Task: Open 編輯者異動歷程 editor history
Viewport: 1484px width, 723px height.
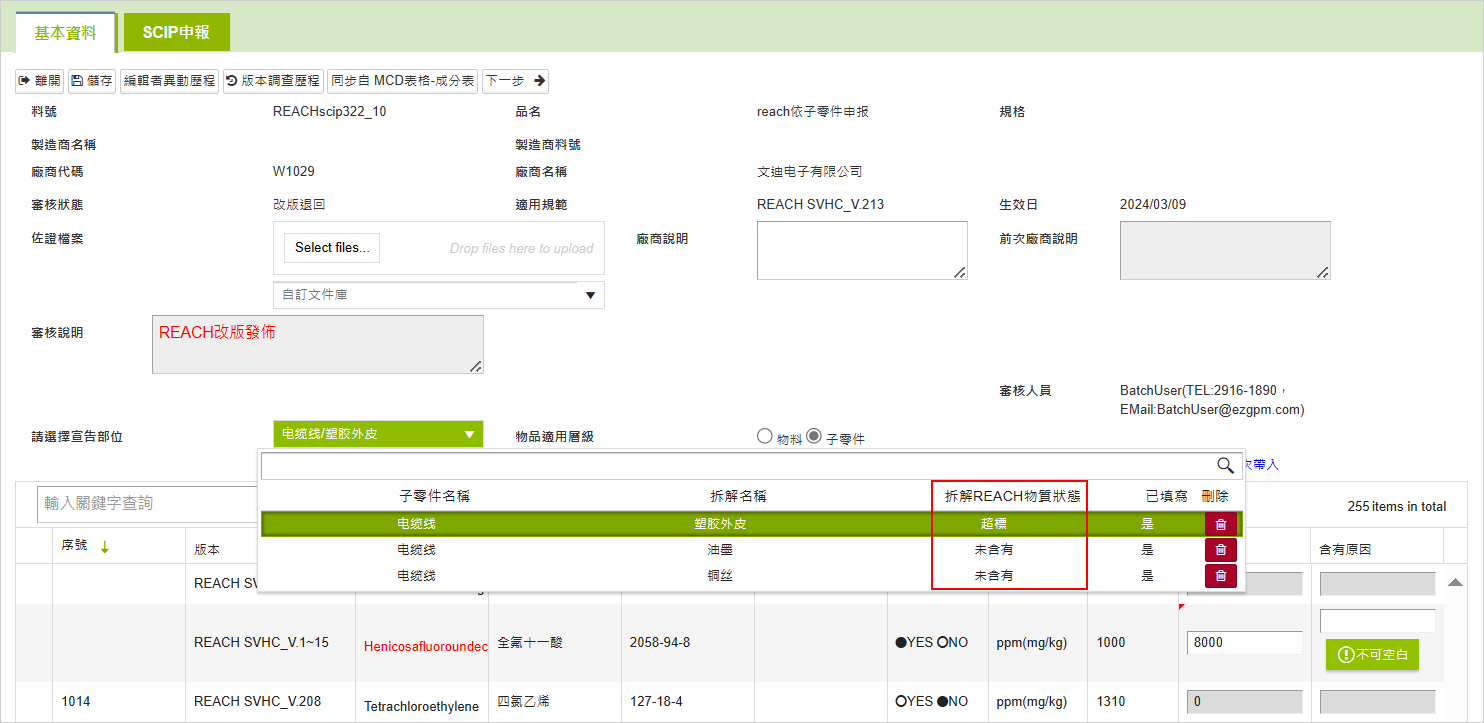Action: coord(169,81)
